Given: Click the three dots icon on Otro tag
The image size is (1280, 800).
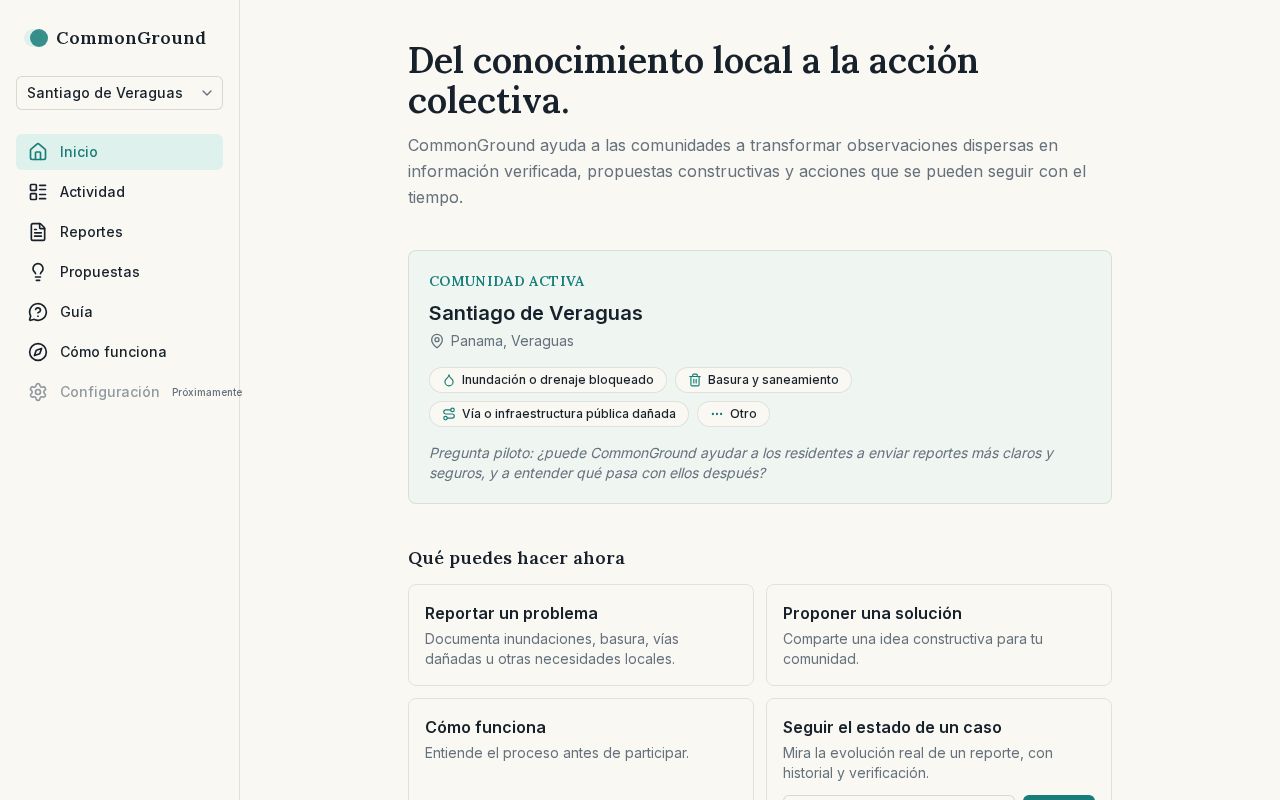Looking at the screenshot, I should 717,414.
